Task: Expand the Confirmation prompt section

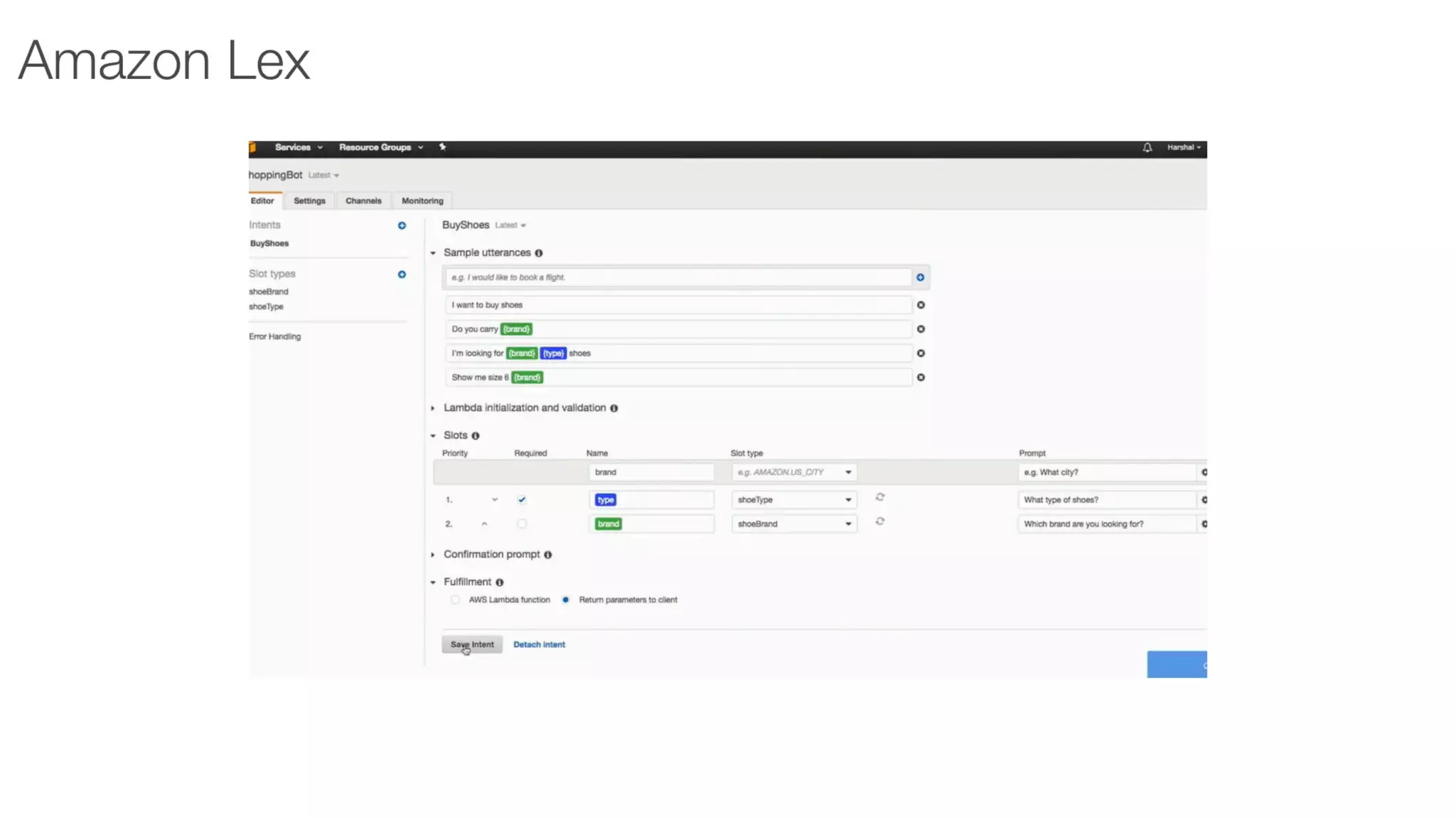Action: click(x=433, y=555)
